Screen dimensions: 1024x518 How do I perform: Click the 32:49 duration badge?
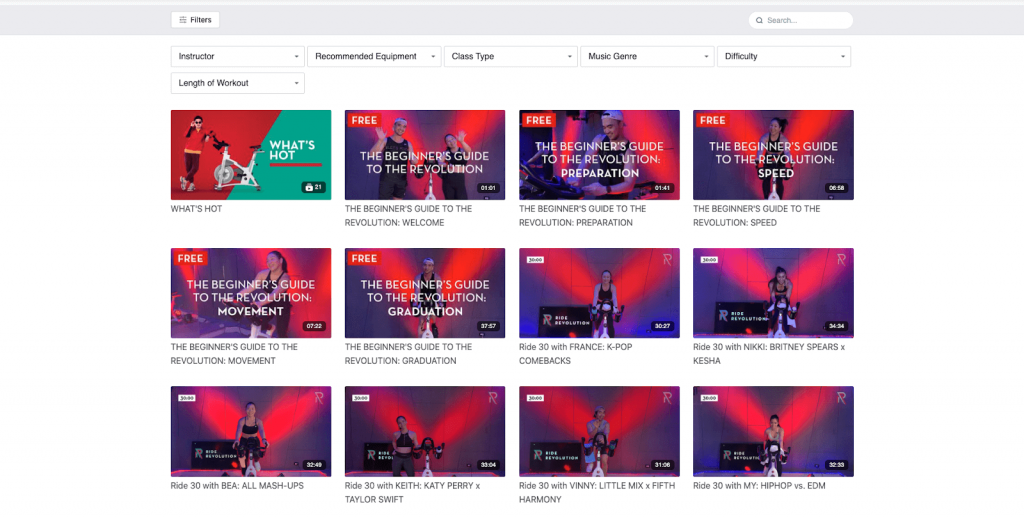point(314,465)
